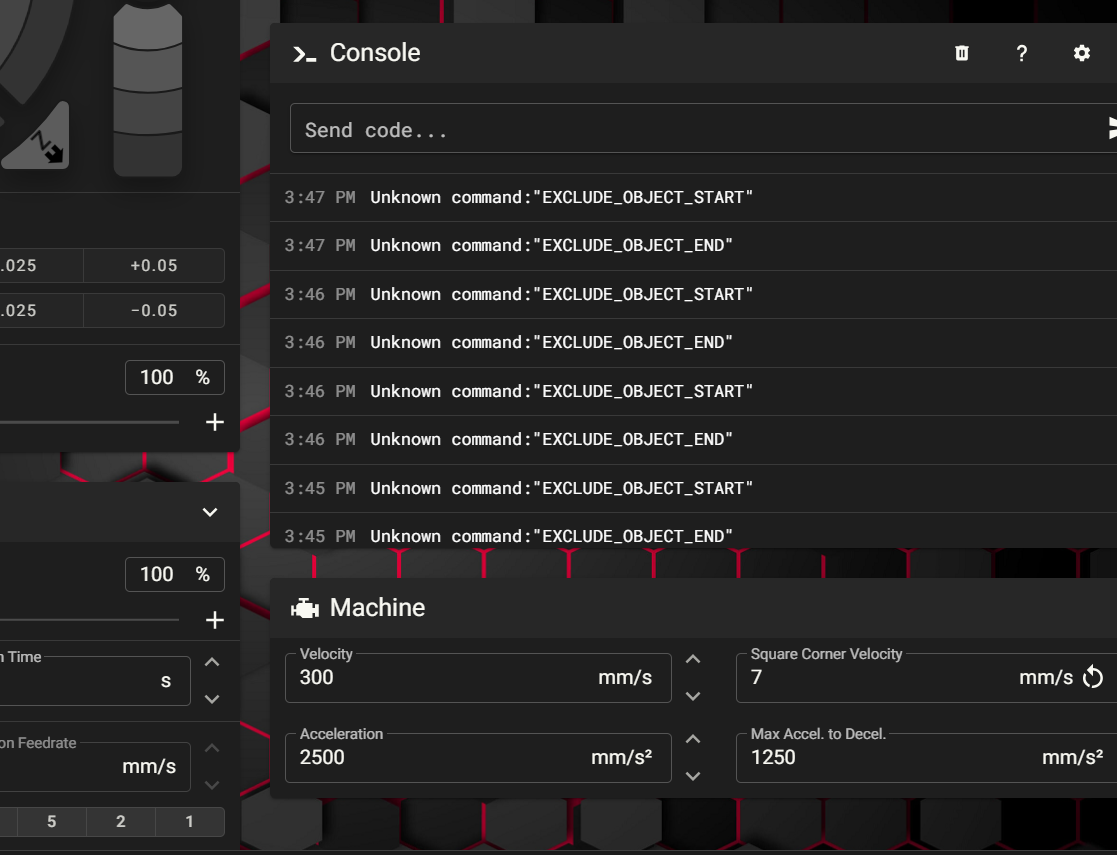Increase Acceleration with the up arrow
Screen dimensions: 1117x855
[x=692, y=740]
